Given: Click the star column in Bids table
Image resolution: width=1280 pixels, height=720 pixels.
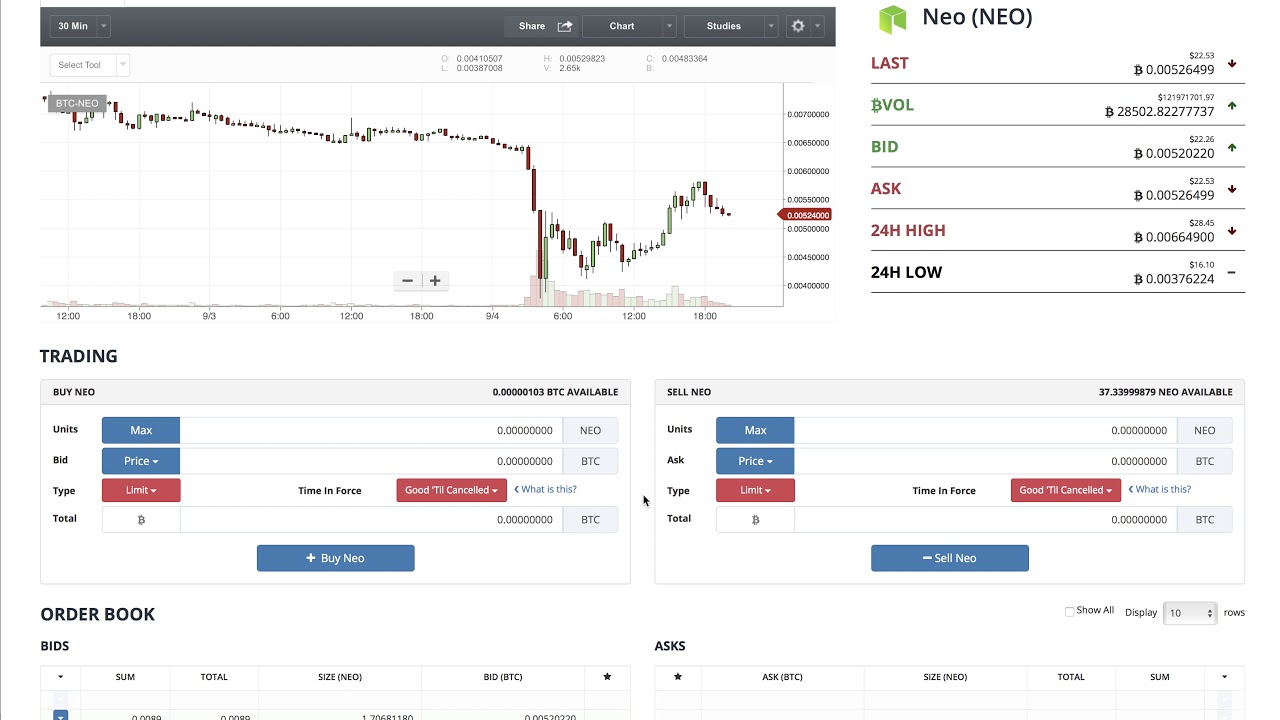Looking at the screenshot, I should click(x=607, y=677).
